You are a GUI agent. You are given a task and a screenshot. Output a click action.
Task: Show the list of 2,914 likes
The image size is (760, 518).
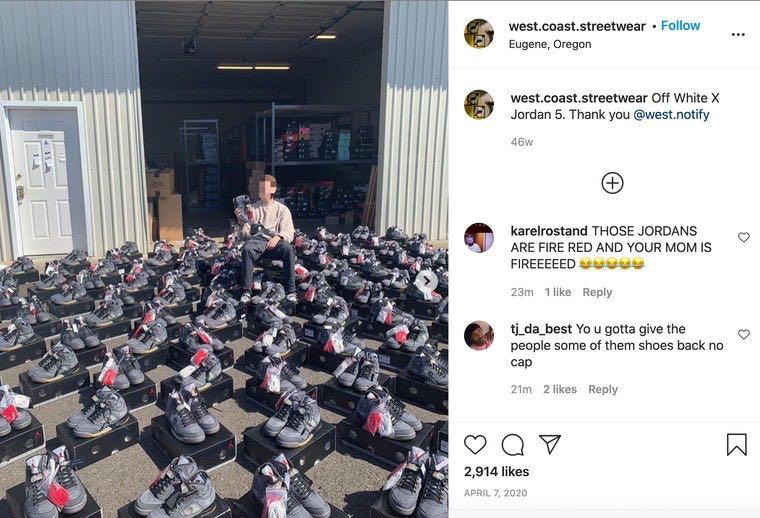click(x=496, y=471)
